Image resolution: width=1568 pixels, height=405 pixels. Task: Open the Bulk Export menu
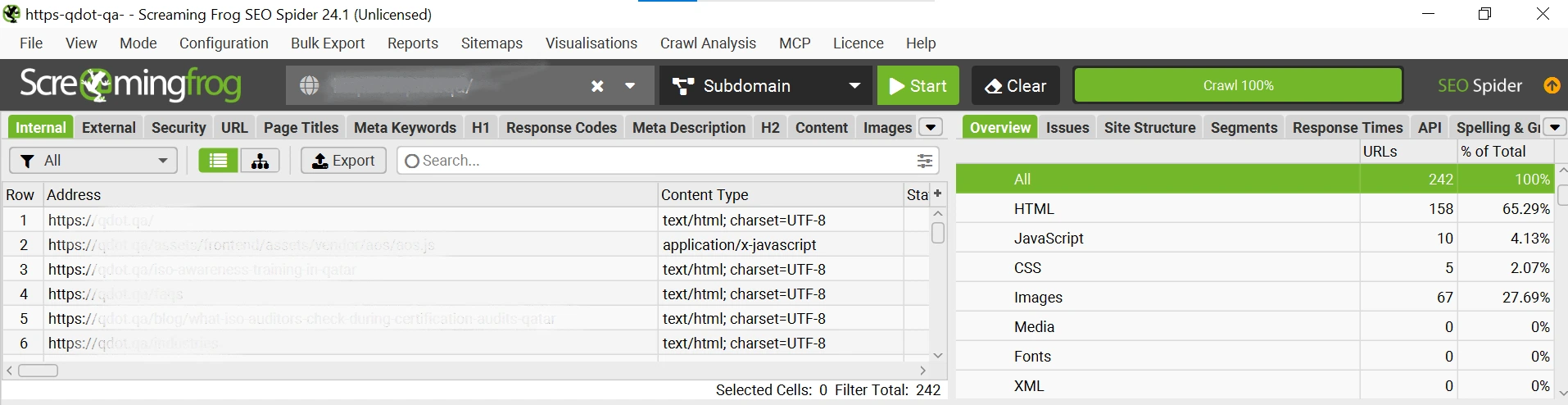[328, 43]
